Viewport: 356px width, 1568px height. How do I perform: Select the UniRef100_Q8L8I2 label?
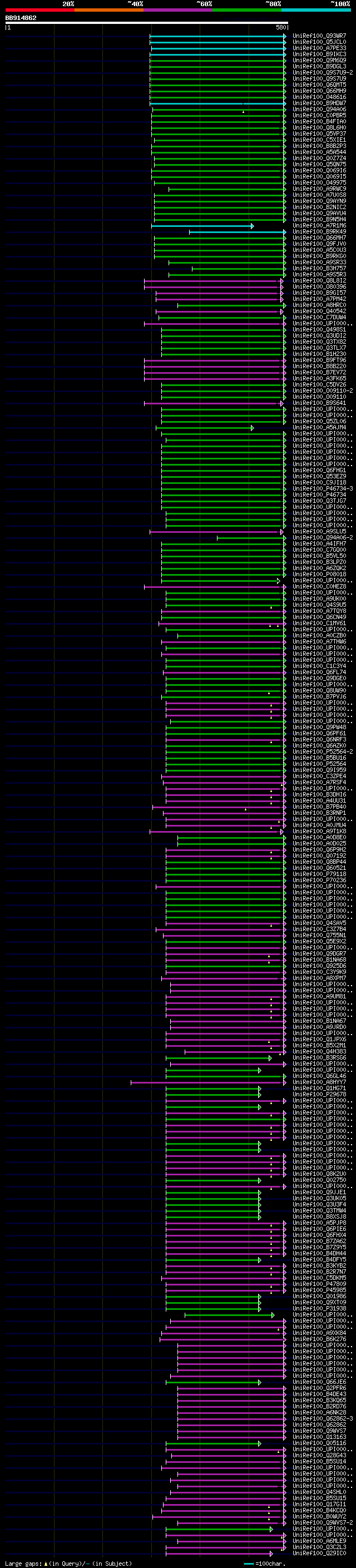(x=319, y=280)
